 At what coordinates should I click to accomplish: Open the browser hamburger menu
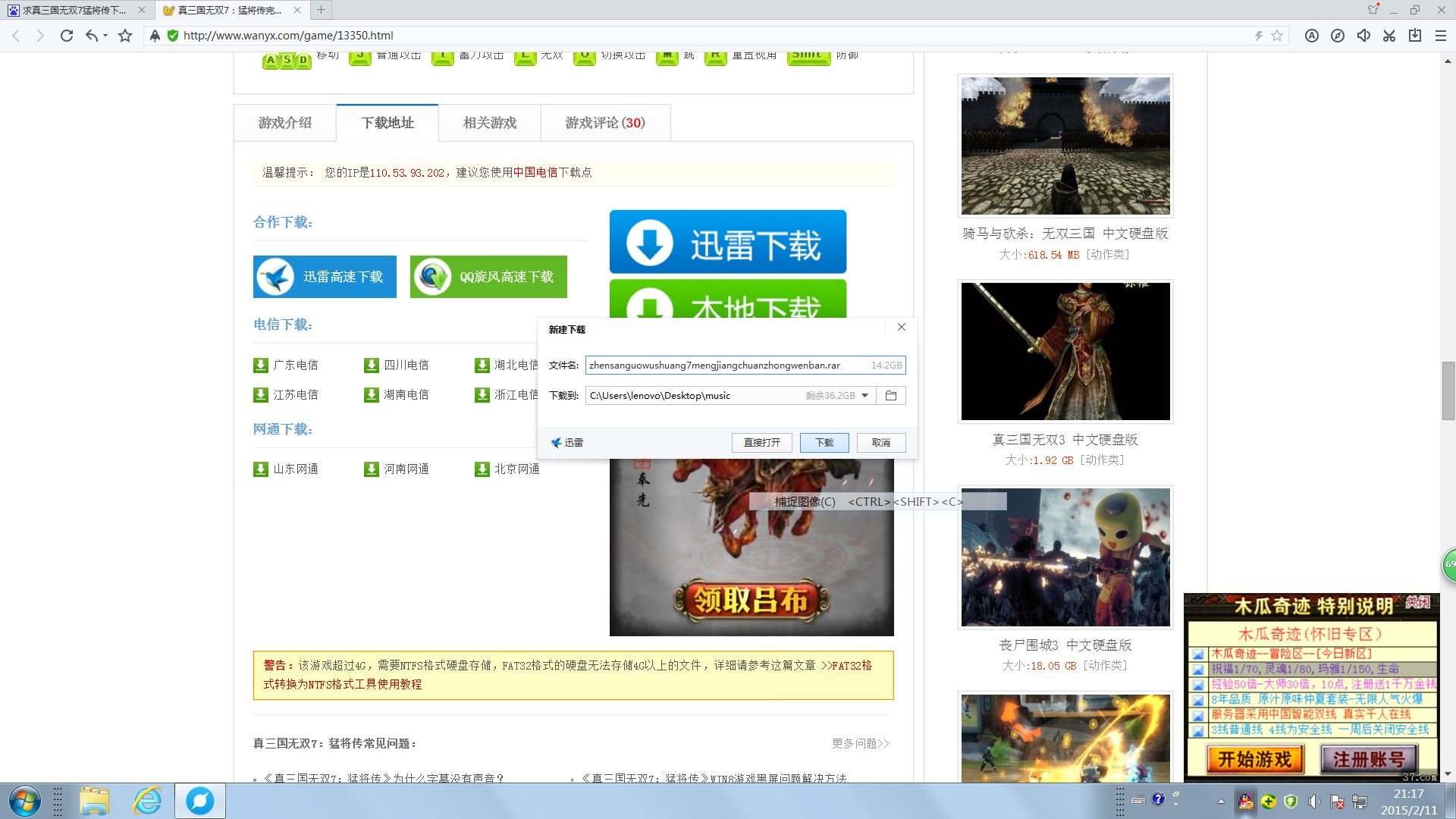(x=1441, y=36)
